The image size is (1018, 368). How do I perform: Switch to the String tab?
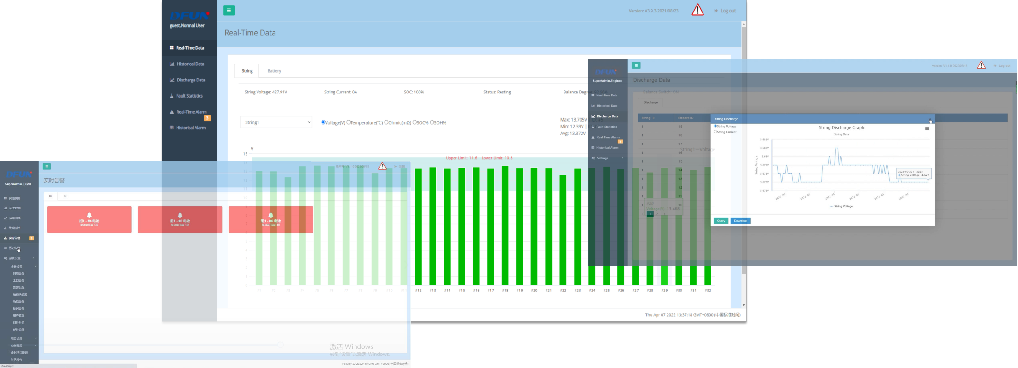pyautogui.click(x=247, y=71)
